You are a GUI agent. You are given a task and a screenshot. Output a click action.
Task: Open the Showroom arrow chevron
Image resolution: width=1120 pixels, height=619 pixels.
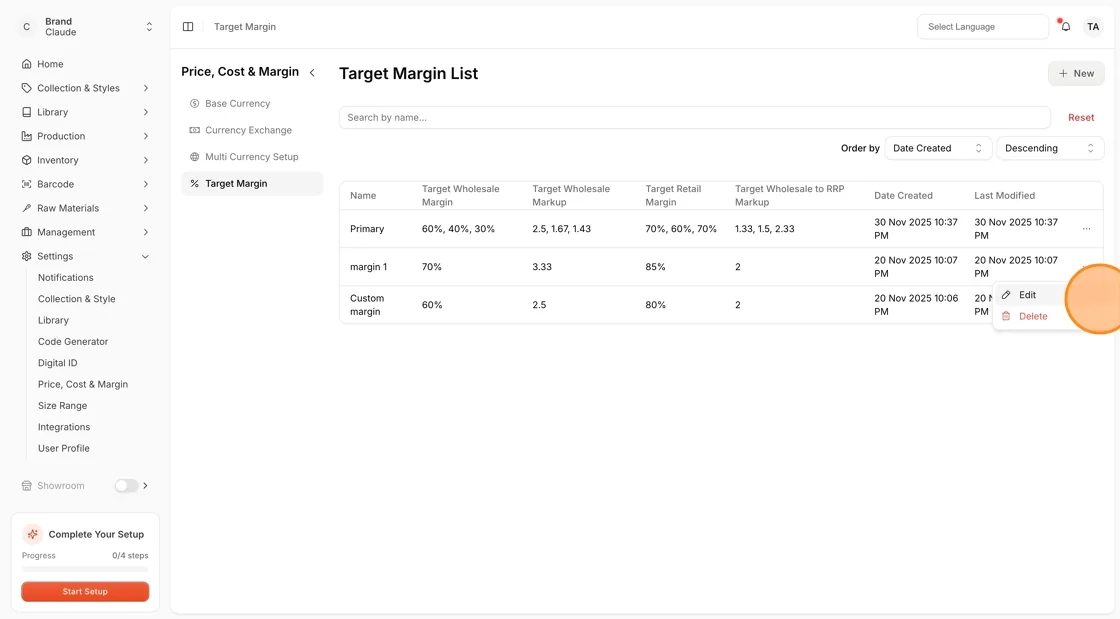click(x=146, y=485)
